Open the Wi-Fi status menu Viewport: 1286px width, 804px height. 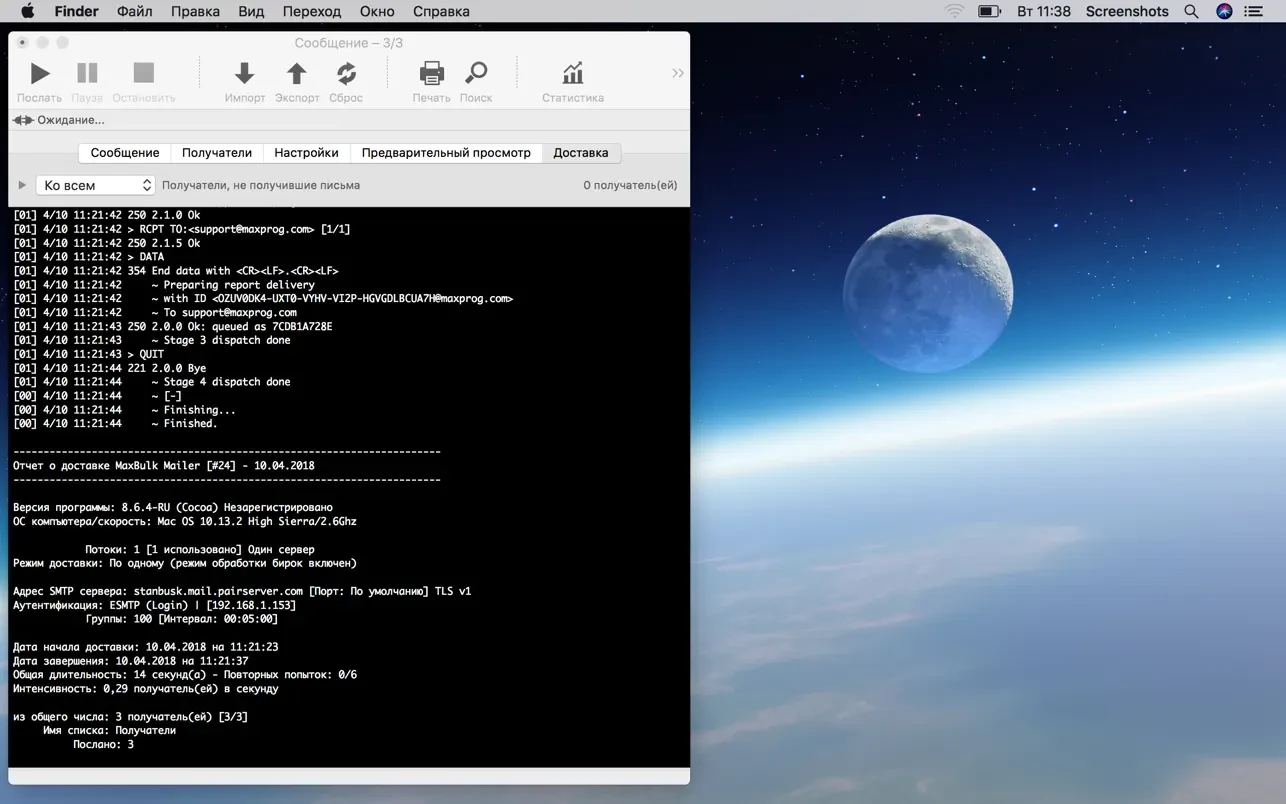tap(955, 11)
